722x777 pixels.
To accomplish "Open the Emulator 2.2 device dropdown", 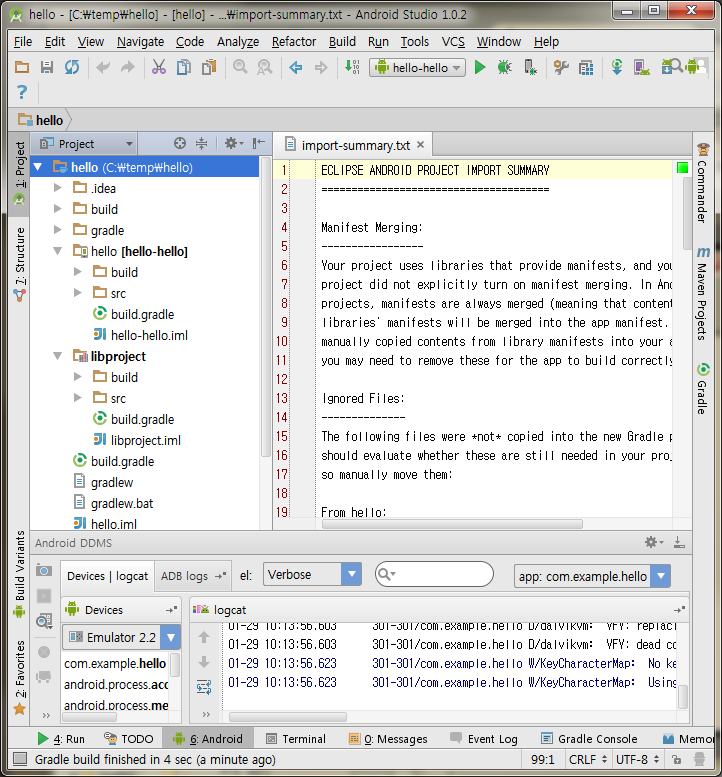I will pyautogui.click(x=121, y=637).
